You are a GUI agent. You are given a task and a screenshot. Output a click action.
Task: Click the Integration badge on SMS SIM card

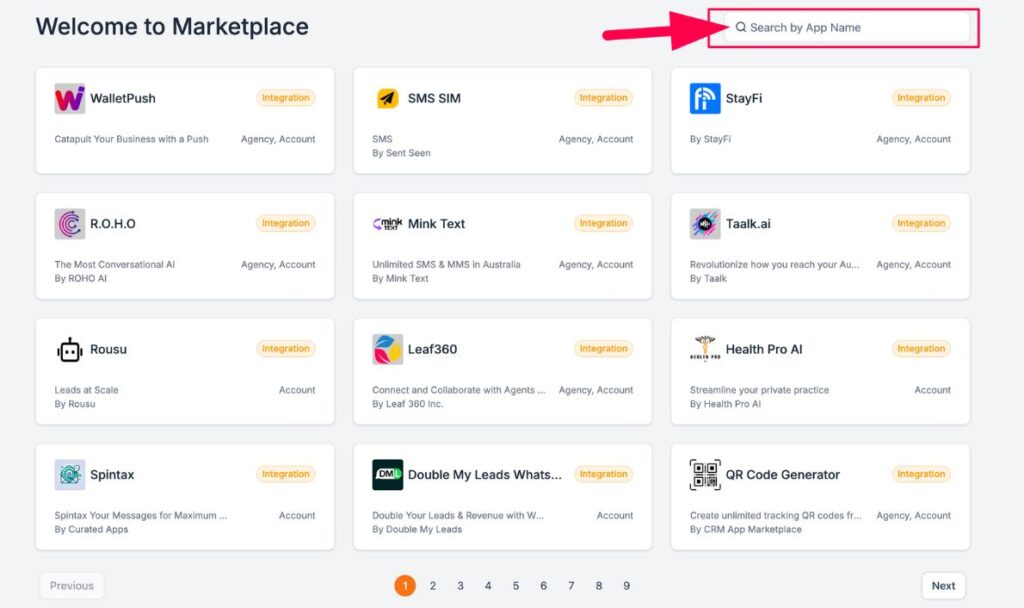(x=603, y=98)
